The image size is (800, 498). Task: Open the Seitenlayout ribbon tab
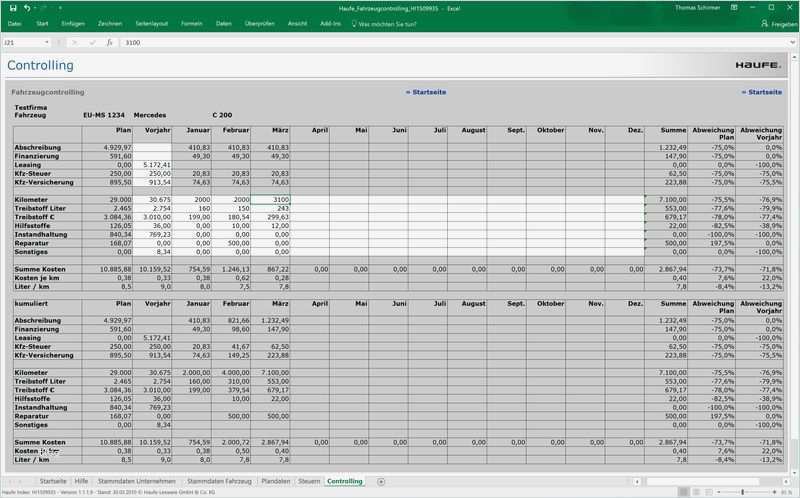(152, 24)
